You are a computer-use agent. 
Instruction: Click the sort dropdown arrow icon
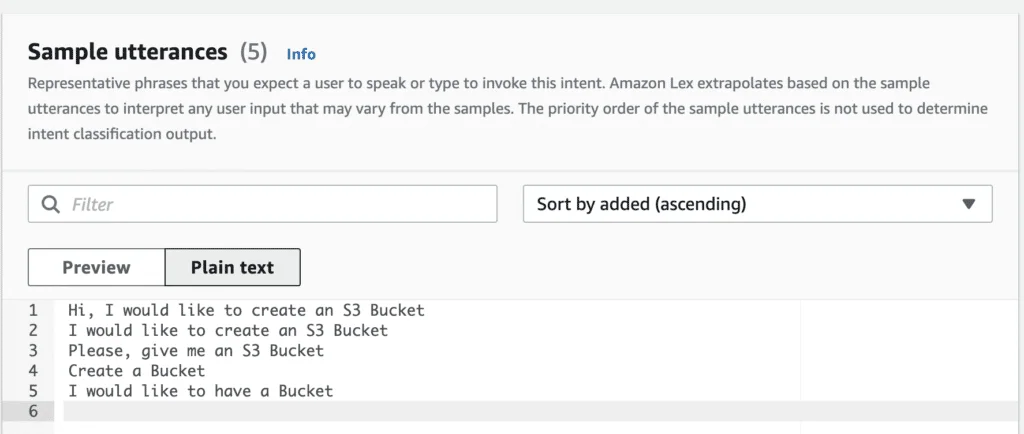tap(968, 204)
